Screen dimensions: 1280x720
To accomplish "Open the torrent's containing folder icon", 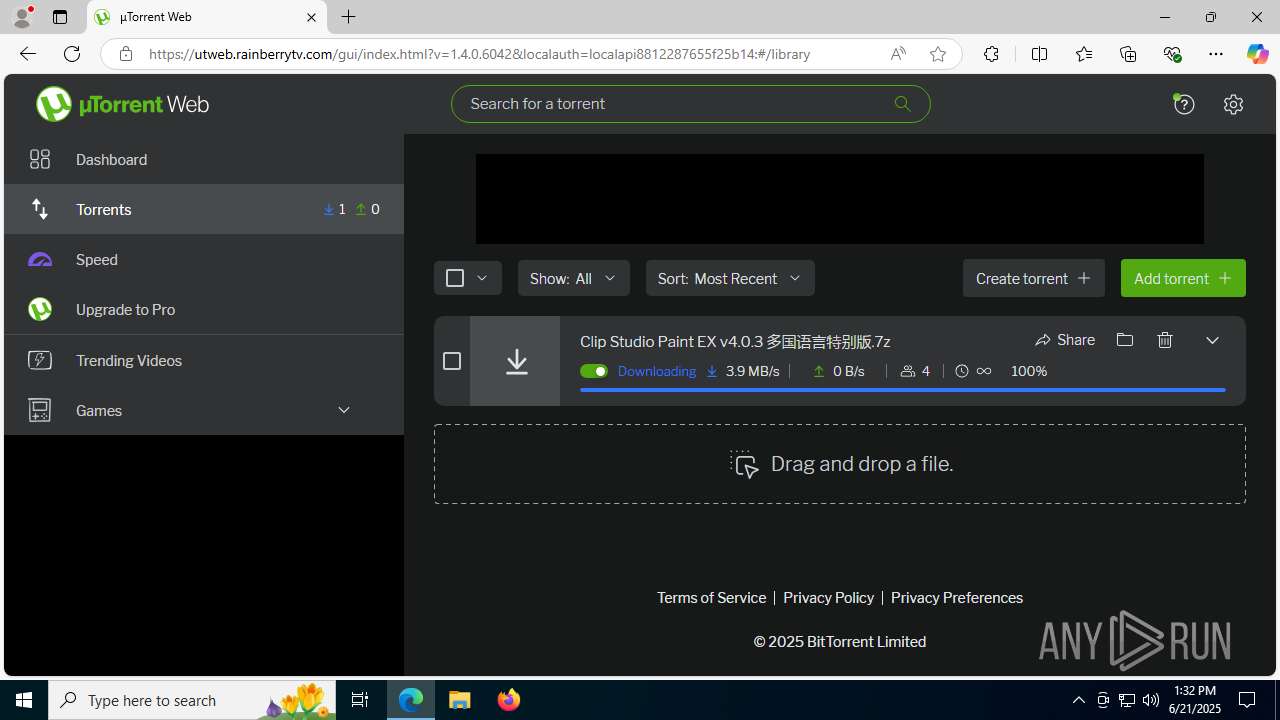I will click(1125, 340).
